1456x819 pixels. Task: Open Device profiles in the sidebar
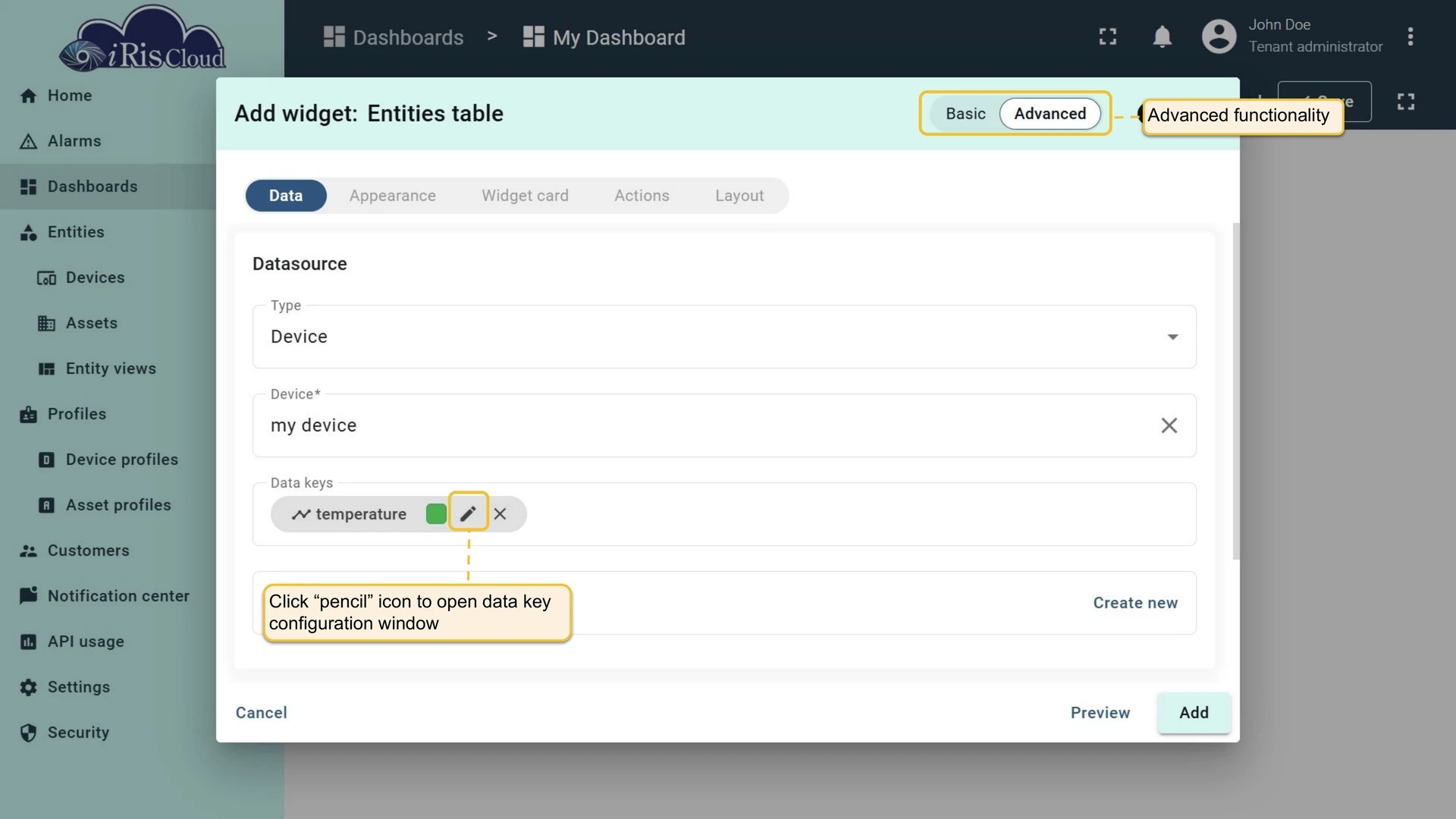[x=108, y=460]
